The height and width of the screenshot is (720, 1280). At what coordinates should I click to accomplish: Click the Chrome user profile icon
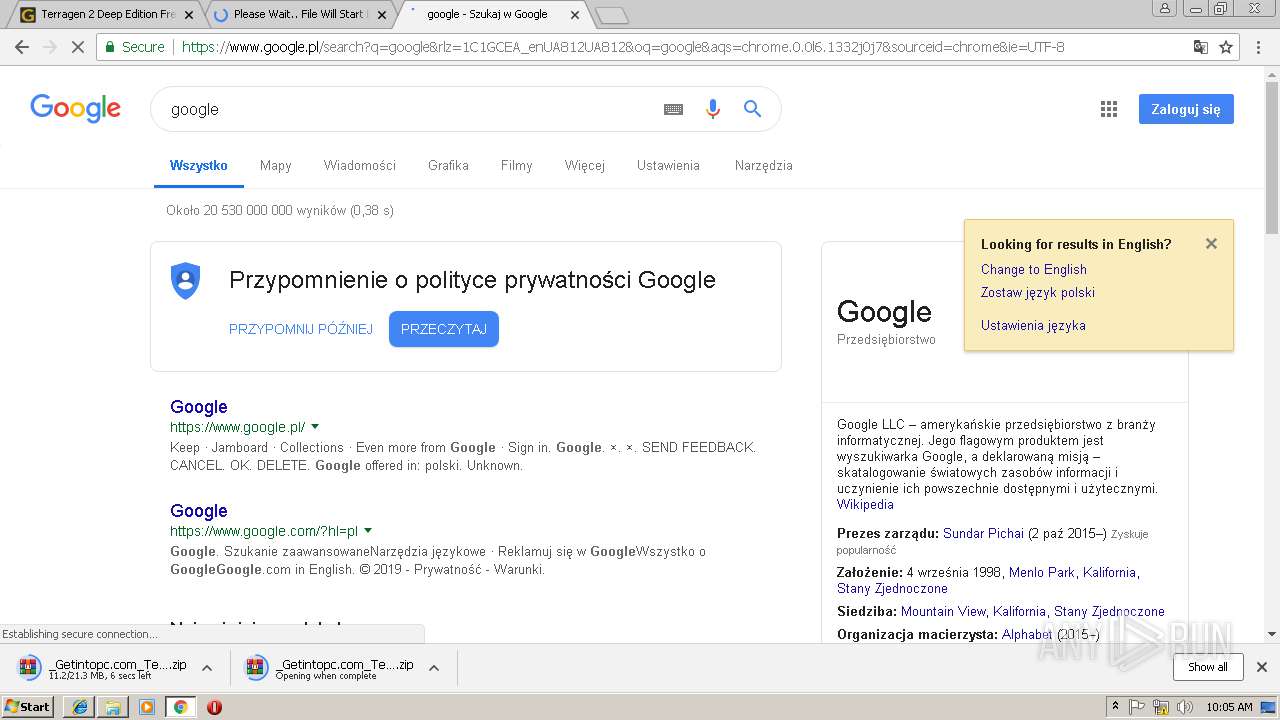click(1165, 9)
